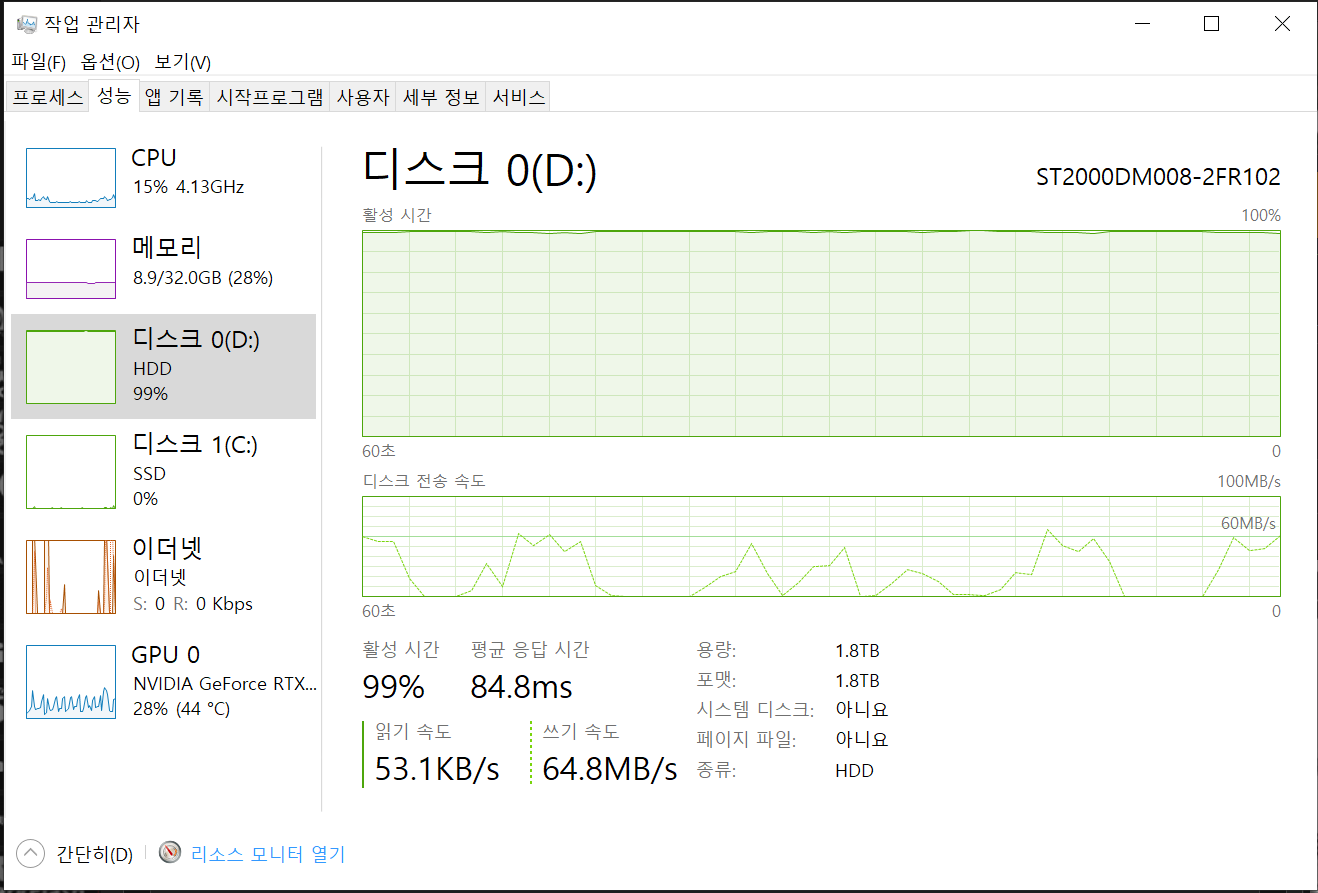Maximize the Task Manager window
1318x893 pixels.
tap(1211, 24)
